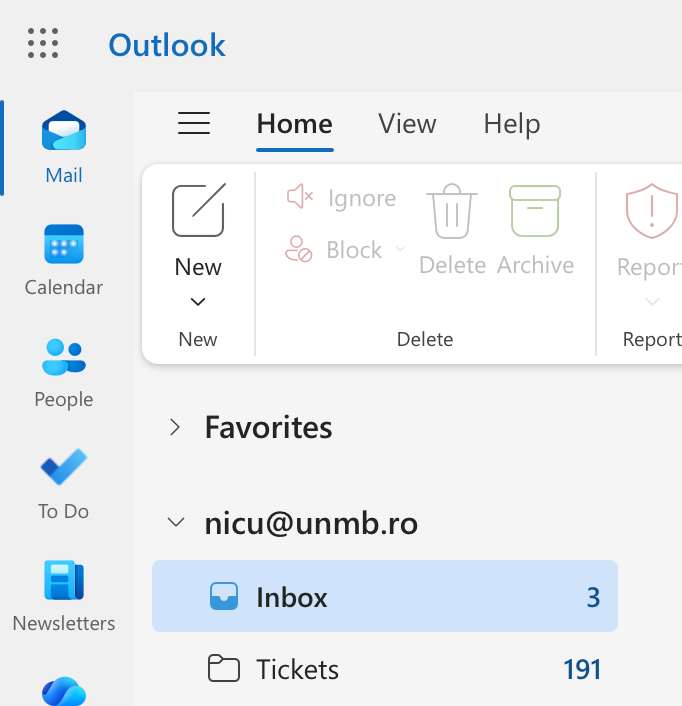This screenshot has width=682, height=706.
Task: Open the app launcher grid icon
Action: pyautogui.click(x=43, y=44)
